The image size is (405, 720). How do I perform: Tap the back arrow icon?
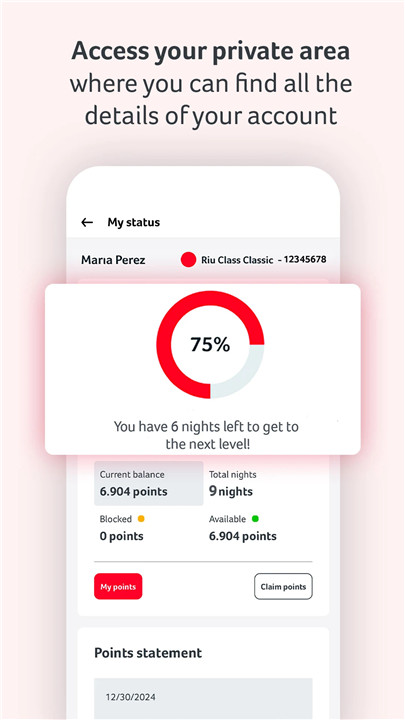tap(87, 223)
